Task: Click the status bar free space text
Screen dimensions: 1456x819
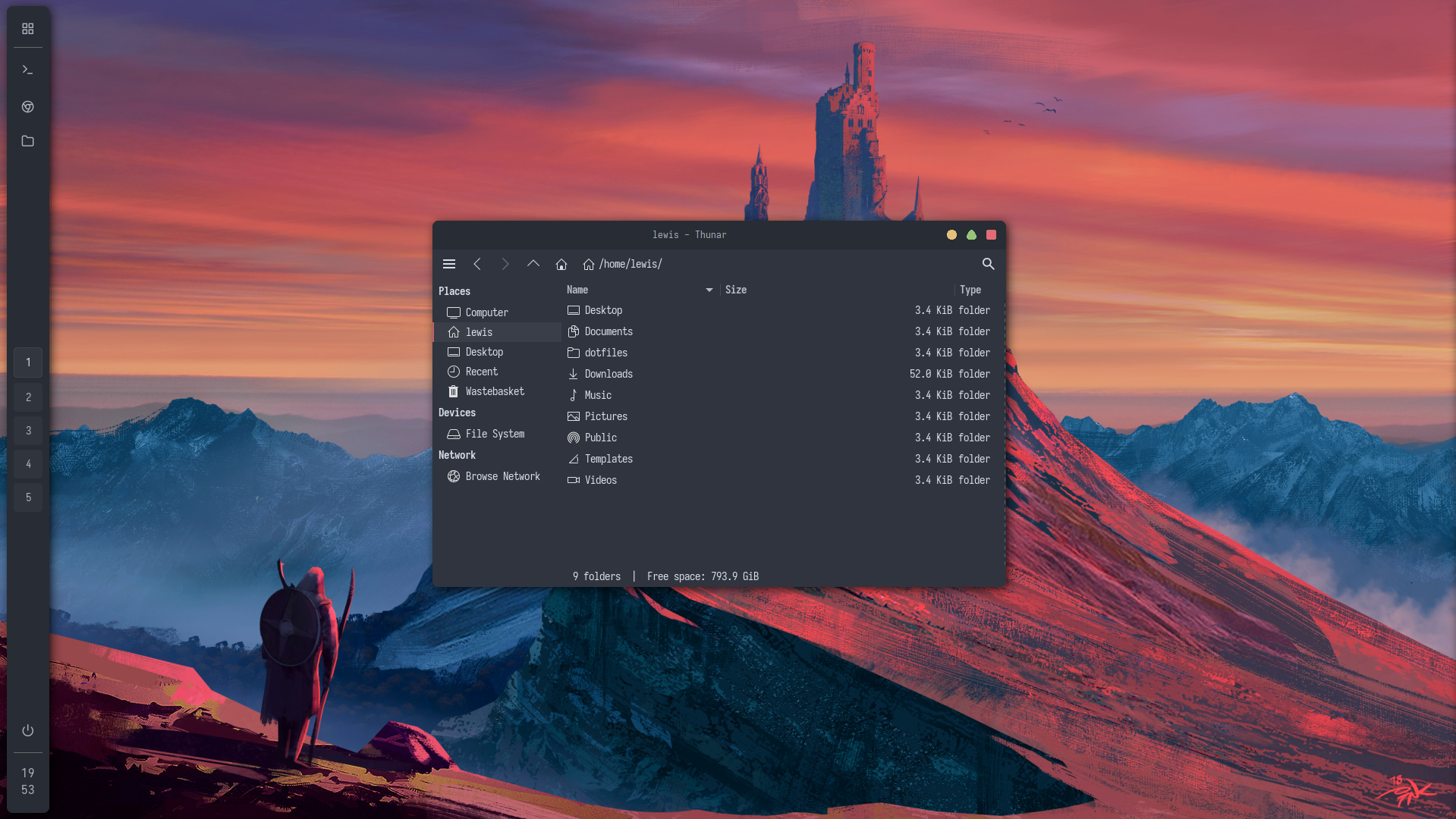Action: point(703,576)
